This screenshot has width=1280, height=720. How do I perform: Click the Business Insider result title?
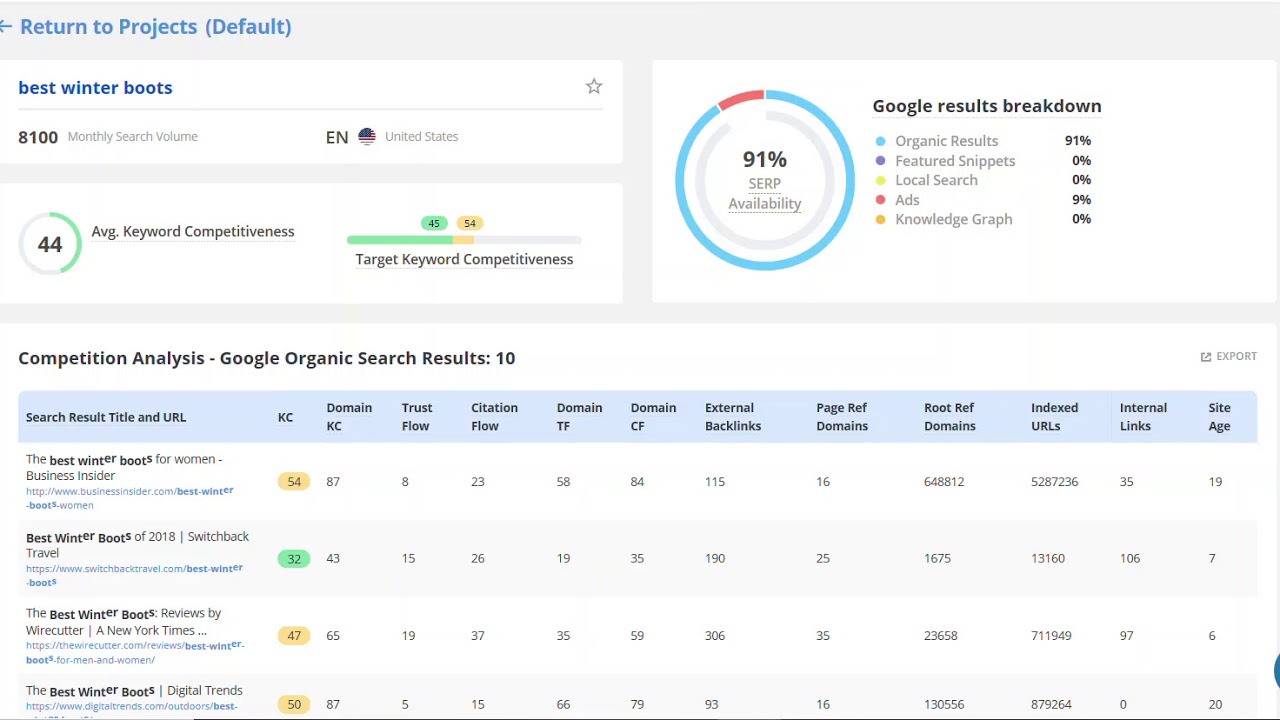[124, 467]
